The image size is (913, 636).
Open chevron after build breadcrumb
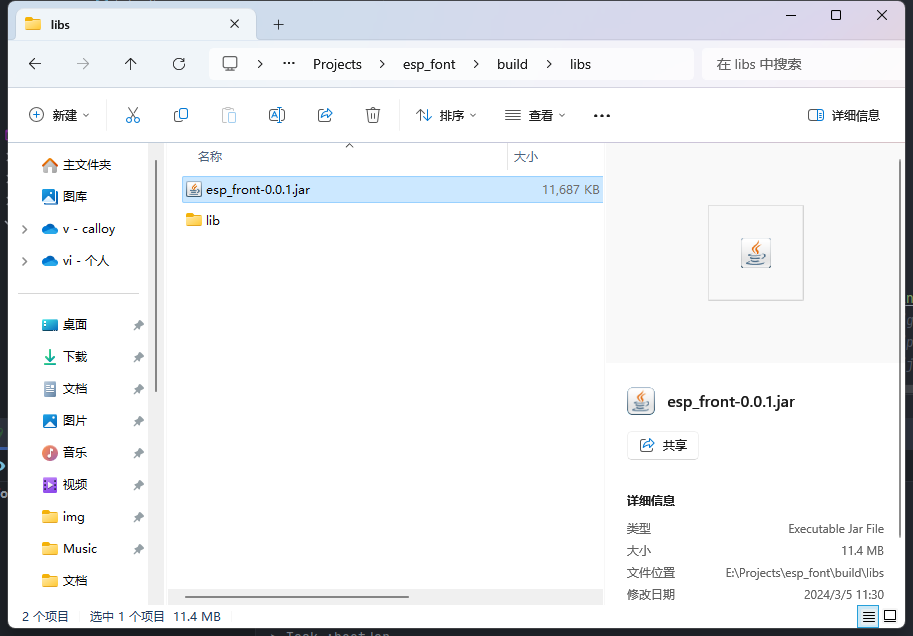tap(549, 64)
